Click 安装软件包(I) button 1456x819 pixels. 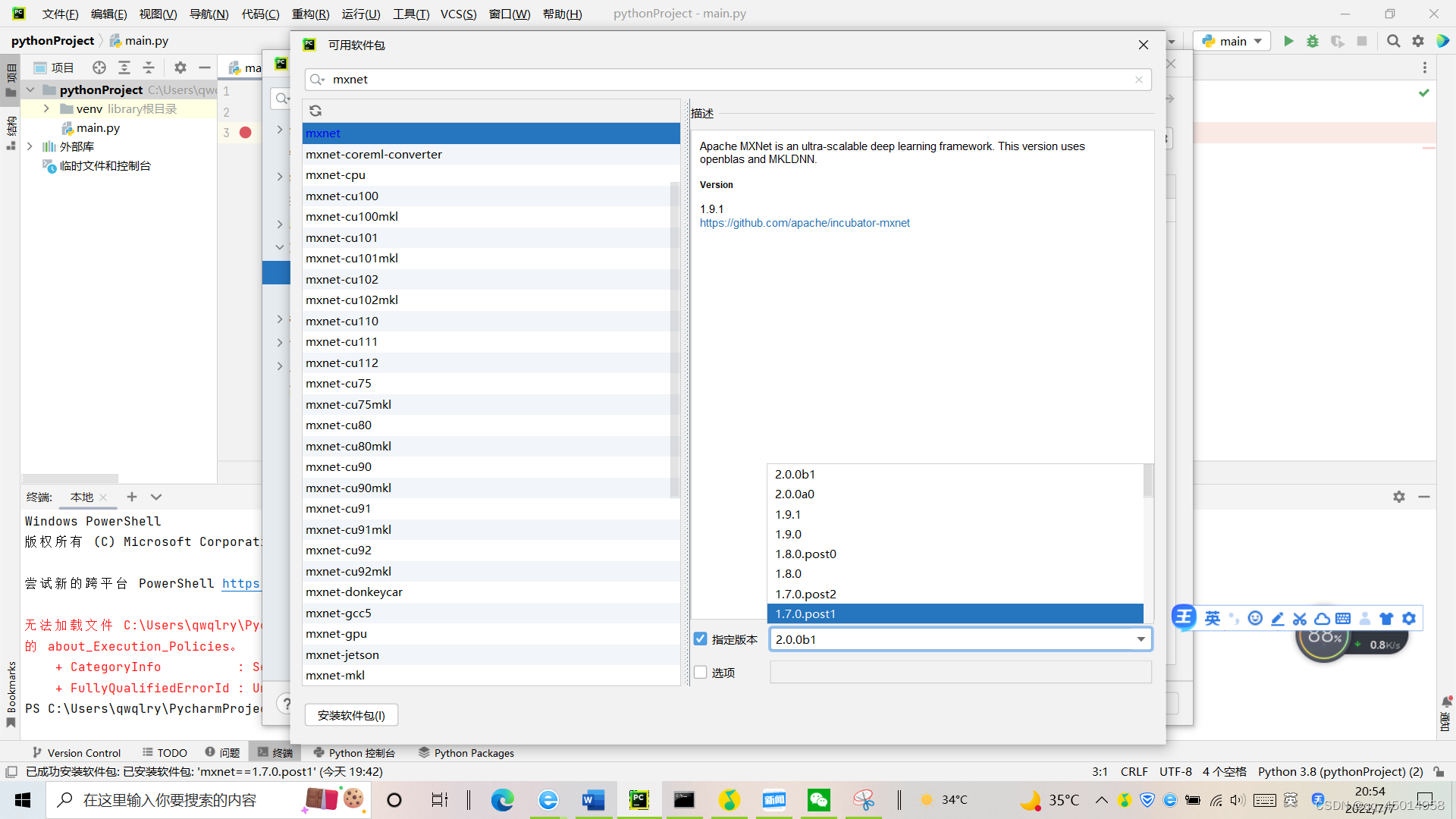(x=351, y=715)
